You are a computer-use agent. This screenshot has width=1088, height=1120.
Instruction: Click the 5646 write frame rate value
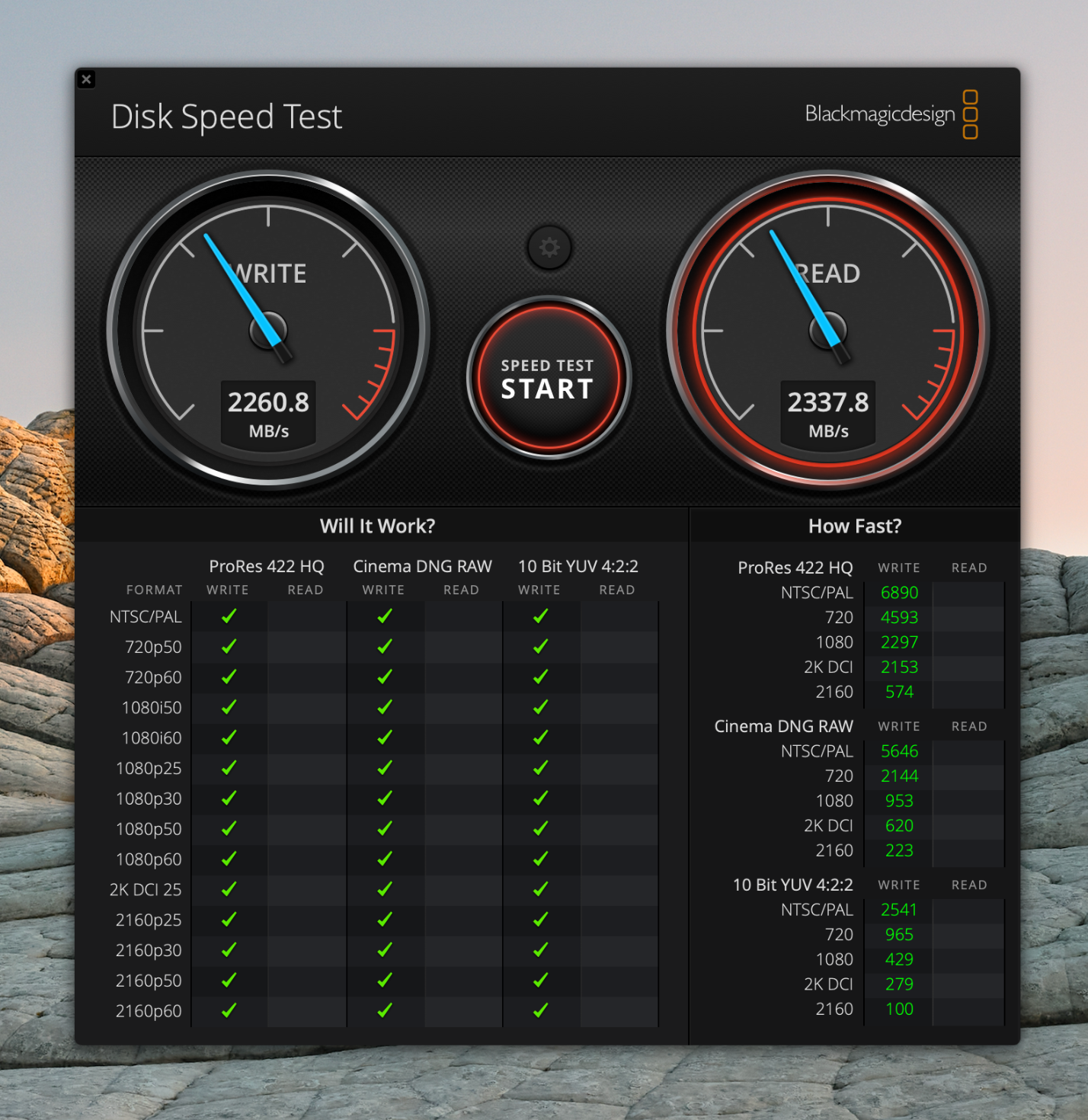(x=900, y=751)
